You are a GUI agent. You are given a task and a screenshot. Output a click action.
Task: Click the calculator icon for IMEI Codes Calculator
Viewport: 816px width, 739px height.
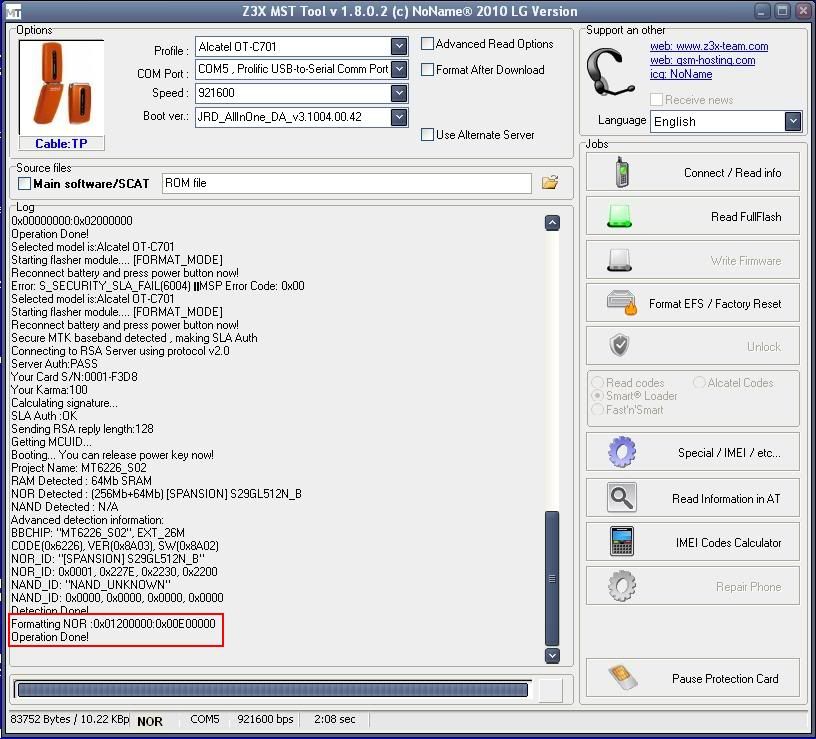tap(621, 542)
